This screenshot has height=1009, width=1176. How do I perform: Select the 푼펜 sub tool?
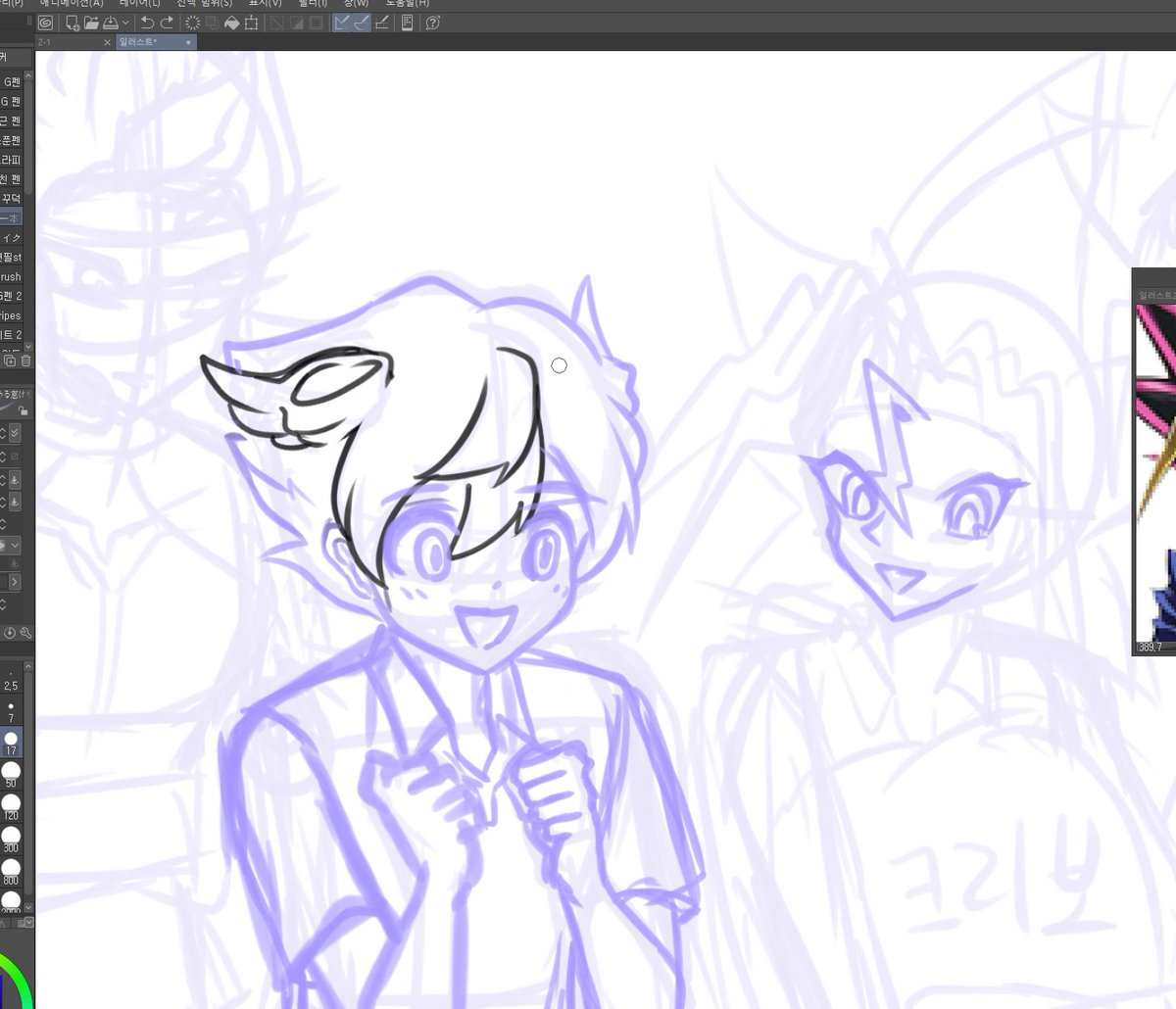(x=11, y=140)
